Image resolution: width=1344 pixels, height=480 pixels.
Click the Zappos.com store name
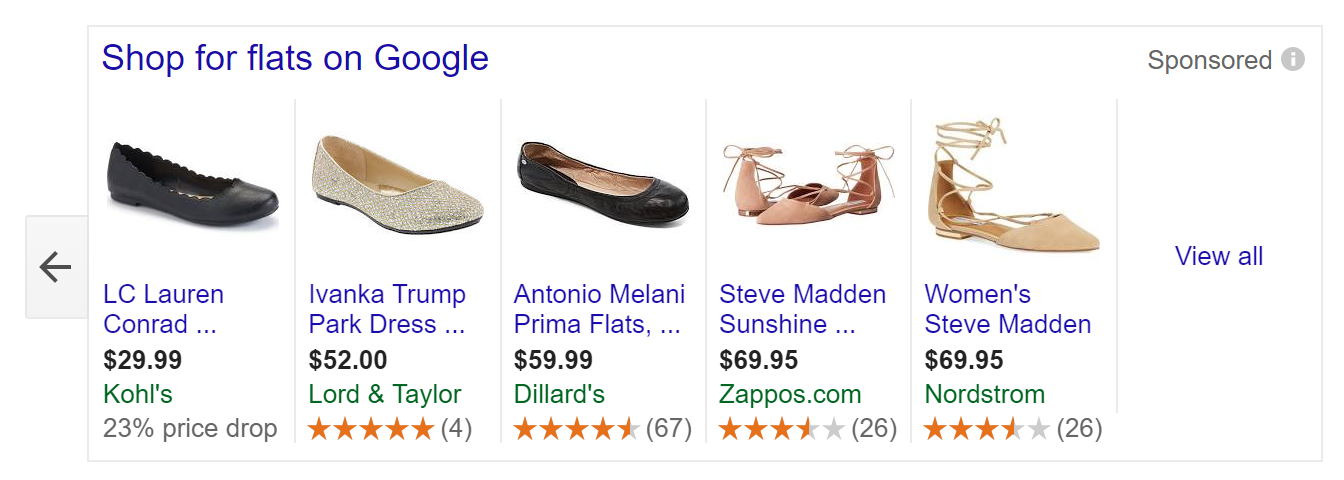pyautogui.click(x=790, y=394)
